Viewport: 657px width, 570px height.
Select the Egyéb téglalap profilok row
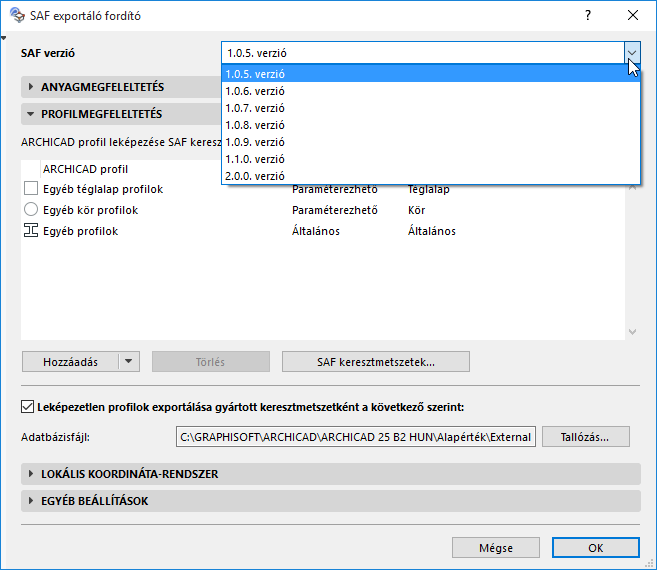point(323,189)
